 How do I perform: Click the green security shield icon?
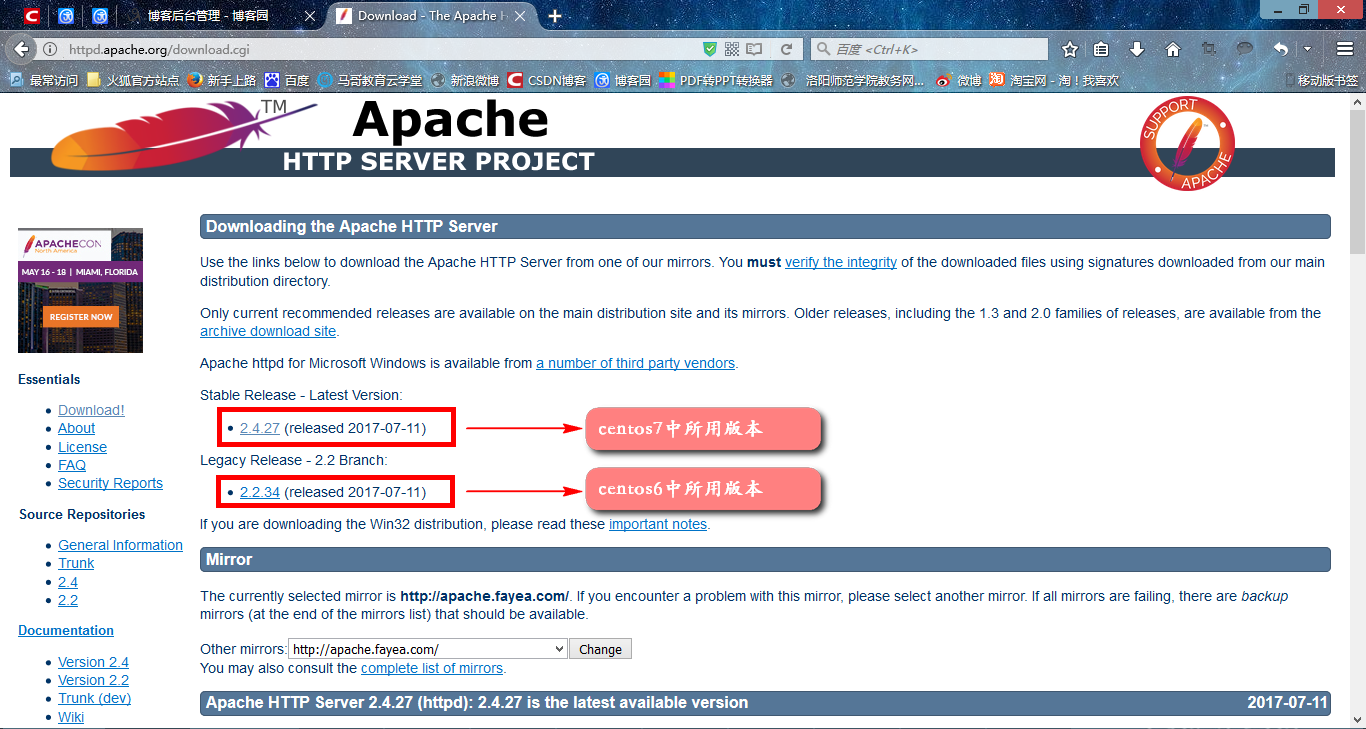click(x=710, y=49)
